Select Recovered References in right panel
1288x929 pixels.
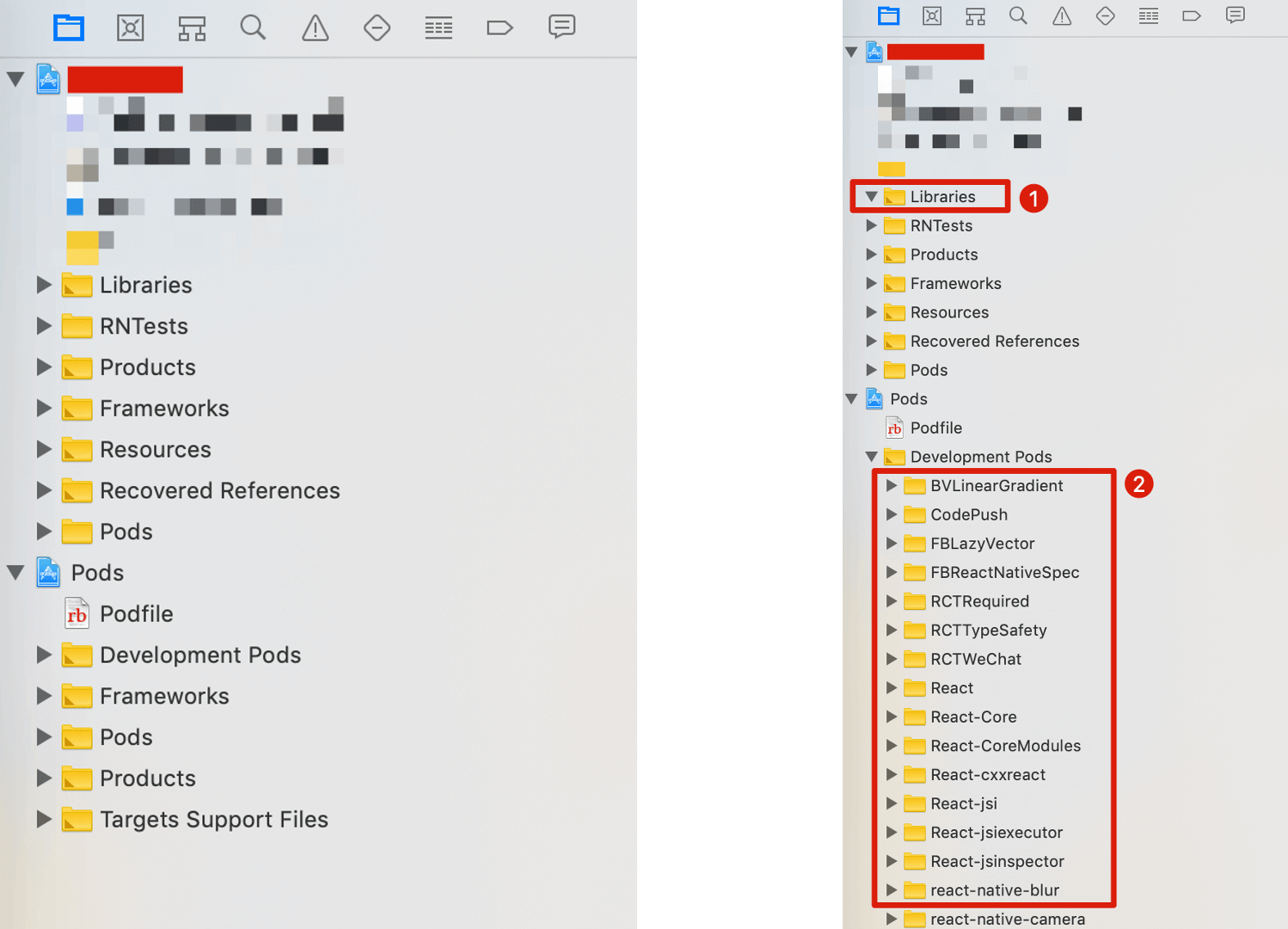(x=981, y=341)
